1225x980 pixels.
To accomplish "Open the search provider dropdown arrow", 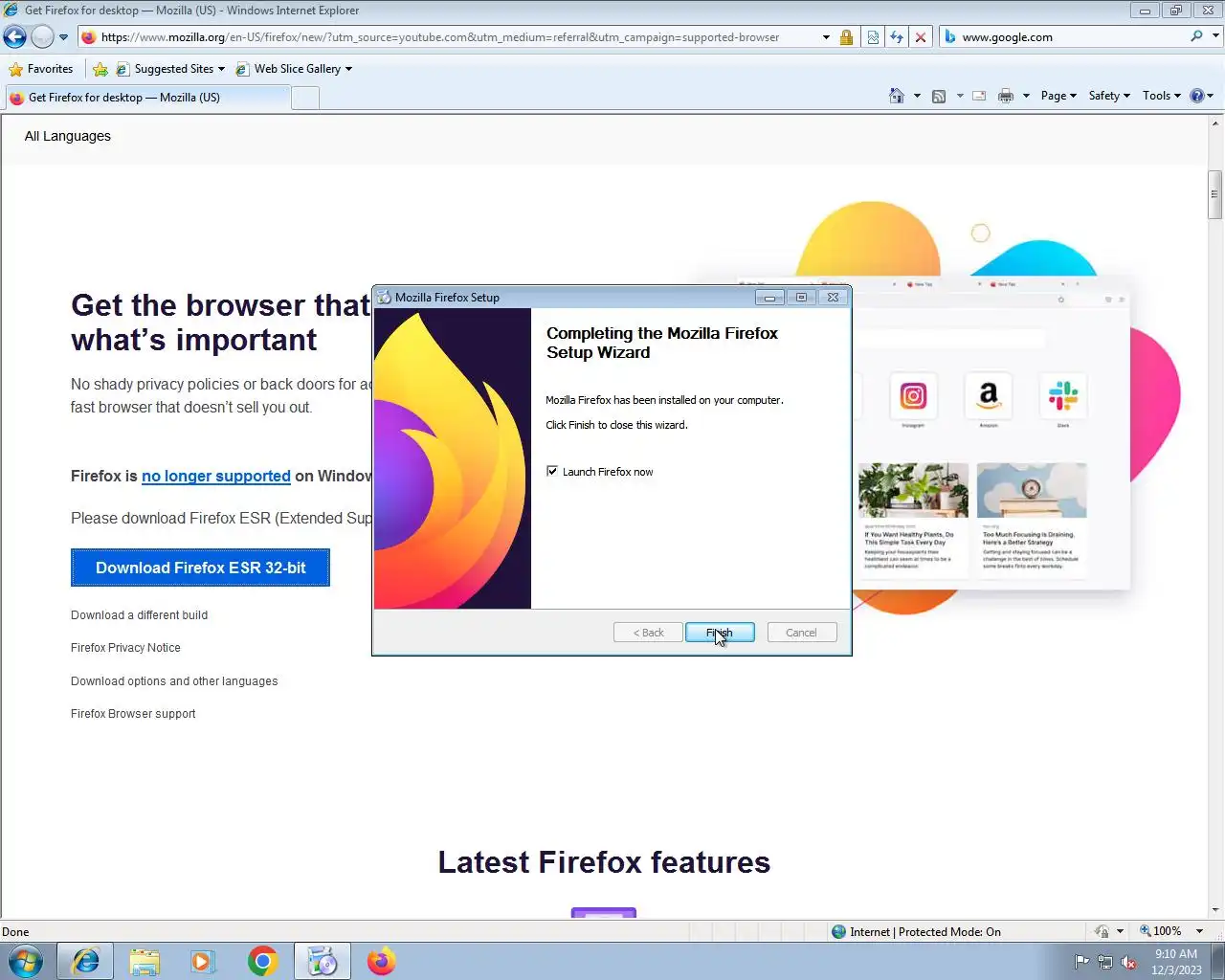I will point(1216,36).
